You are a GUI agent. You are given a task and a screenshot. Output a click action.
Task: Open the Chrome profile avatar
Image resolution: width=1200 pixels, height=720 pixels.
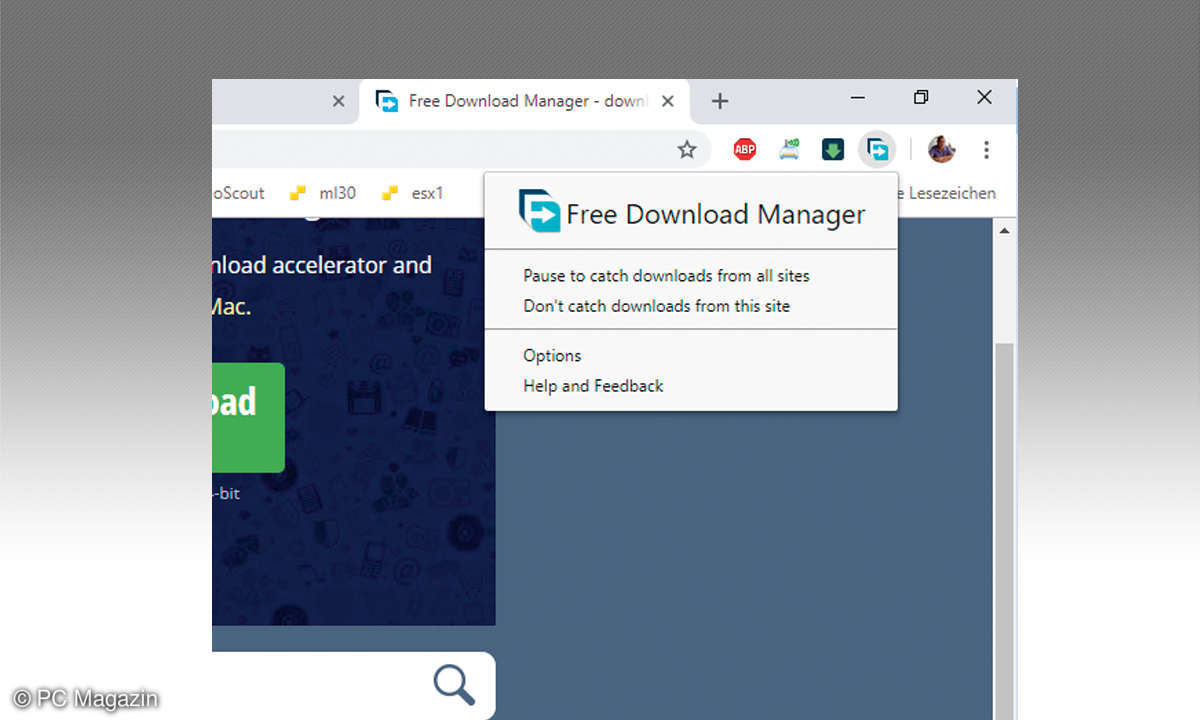click(941, 150)
